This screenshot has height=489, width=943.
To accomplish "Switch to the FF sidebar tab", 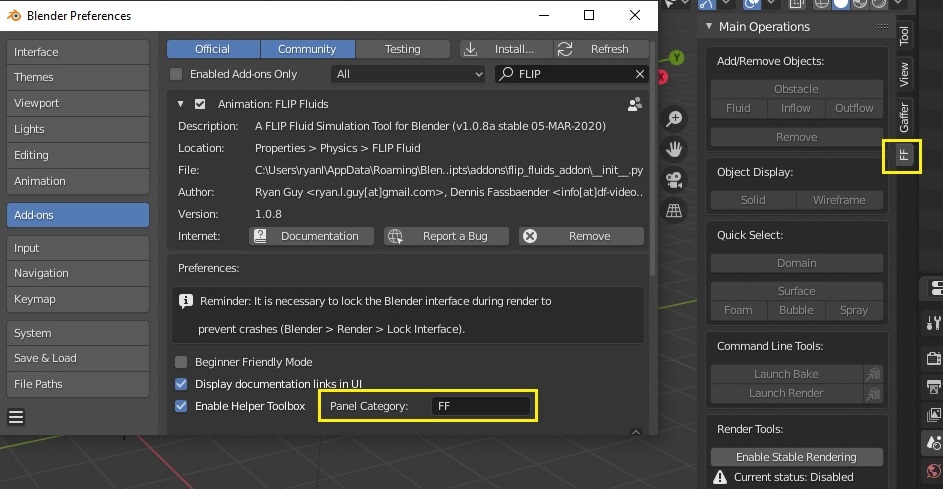I will pyautogui.click(x=904, y=155).
